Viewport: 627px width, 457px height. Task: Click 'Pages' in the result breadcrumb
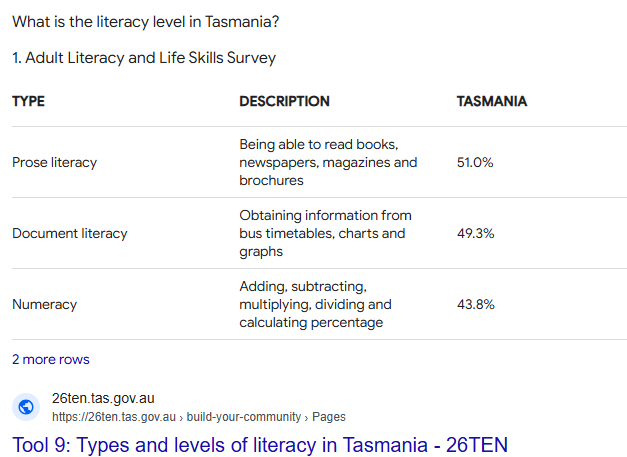tap(329, 416)
